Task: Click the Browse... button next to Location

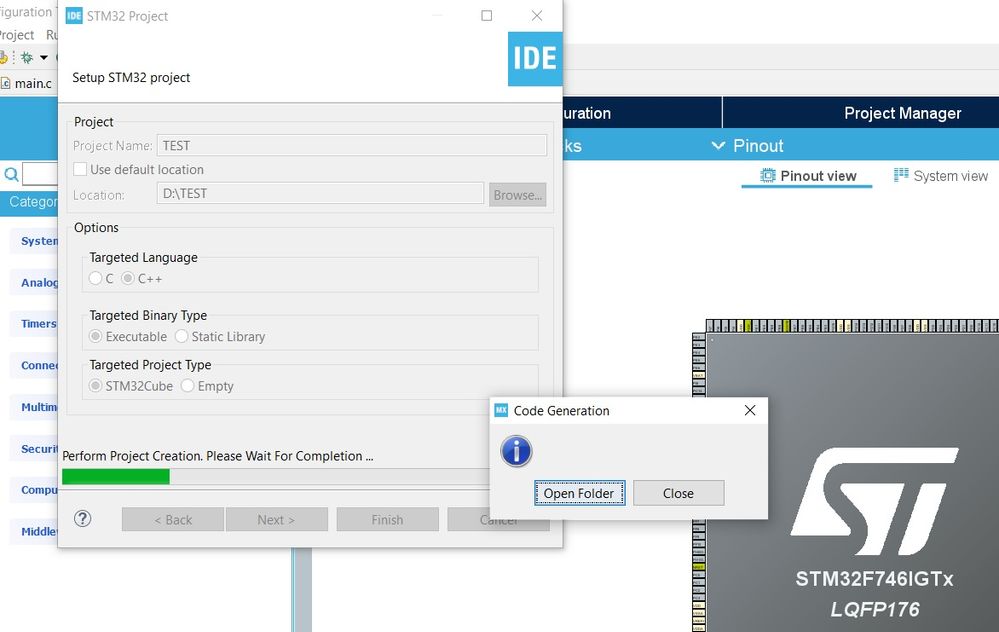Action: click(x=517, y=195)
